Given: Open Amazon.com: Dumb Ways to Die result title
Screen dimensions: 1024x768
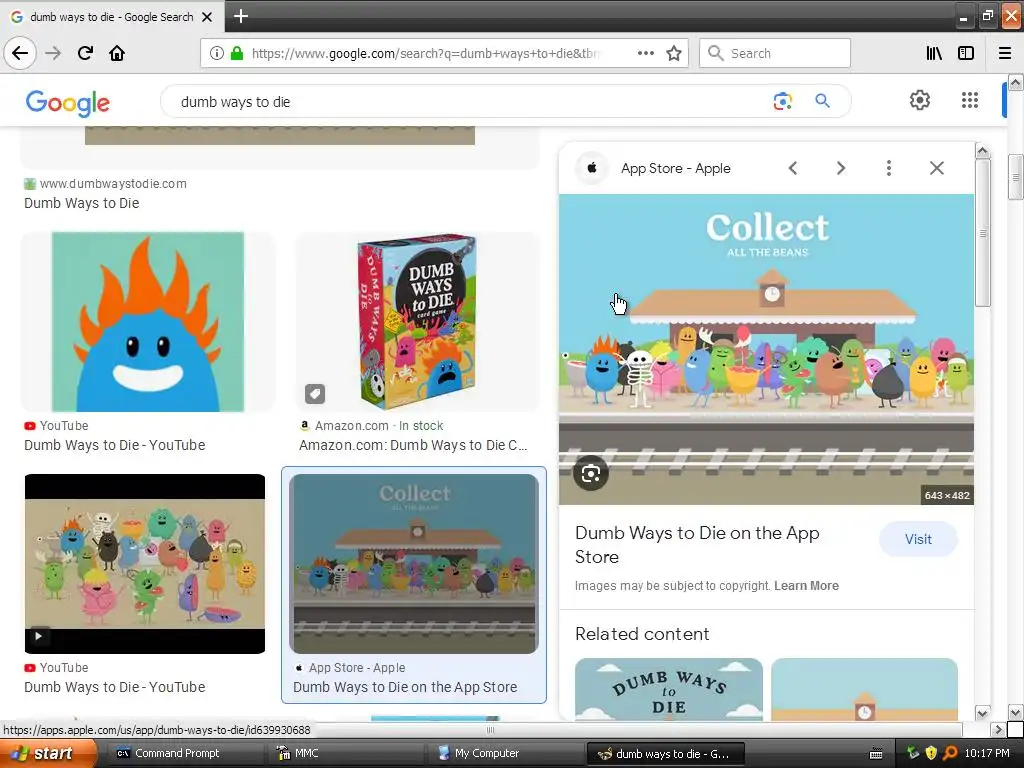Looking at the screenshot, I should [413, 445].
